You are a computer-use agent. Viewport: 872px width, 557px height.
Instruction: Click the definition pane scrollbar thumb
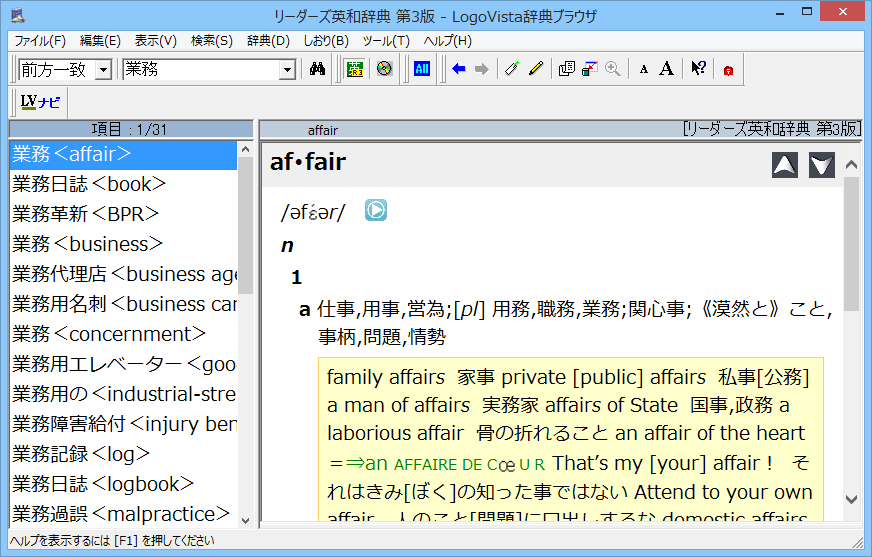(851, 243)
